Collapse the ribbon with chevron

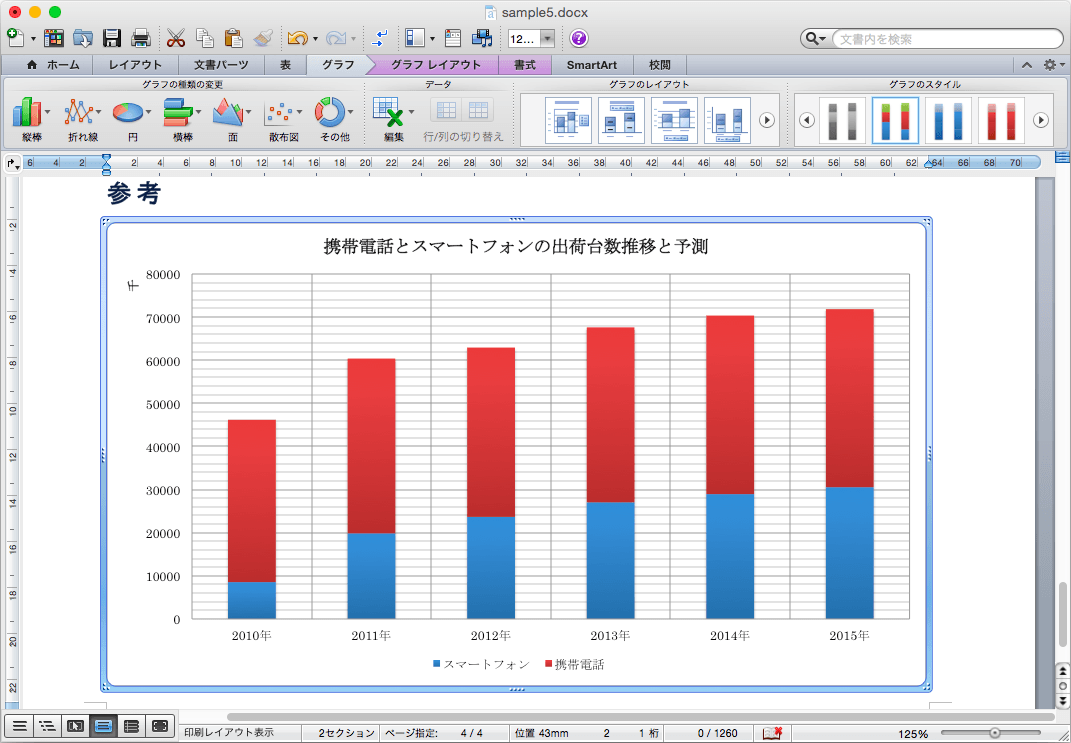coord(1027,65)
